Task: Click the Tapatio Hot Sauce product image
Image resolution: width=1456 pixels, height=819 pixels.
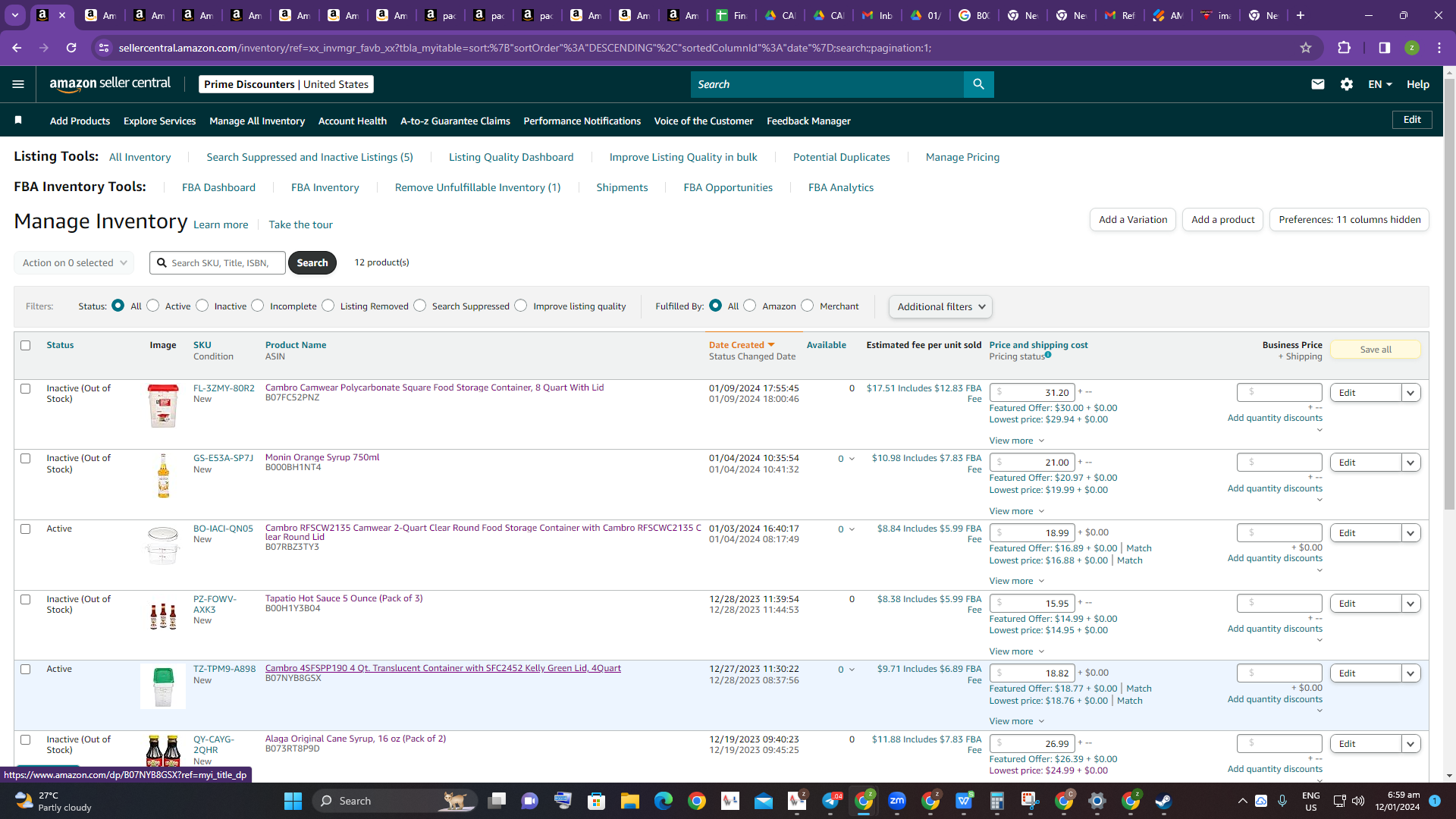Action: coord(163,617)
